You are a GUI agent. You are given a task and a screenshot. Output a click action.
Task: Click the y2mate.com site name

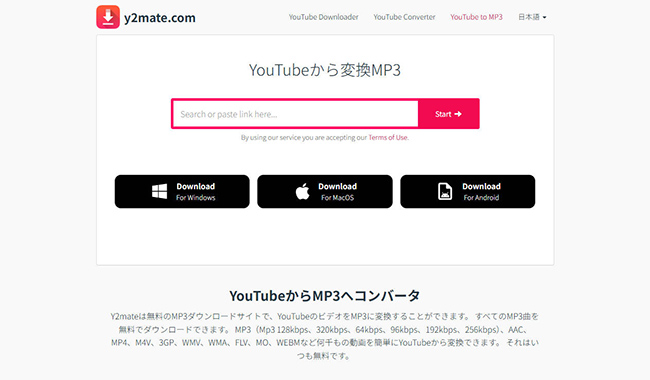(160, 18)
